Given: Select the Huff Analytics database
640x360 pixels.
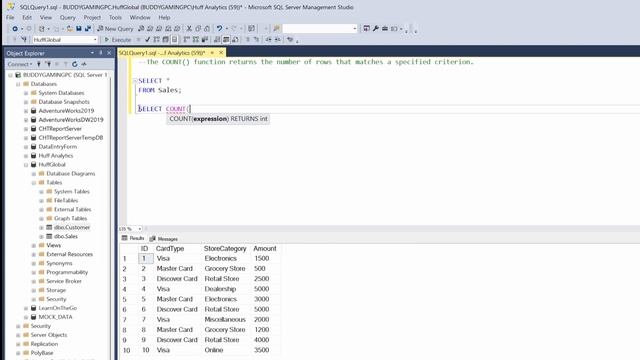Looking at the screenshot, I should [56, 156].
